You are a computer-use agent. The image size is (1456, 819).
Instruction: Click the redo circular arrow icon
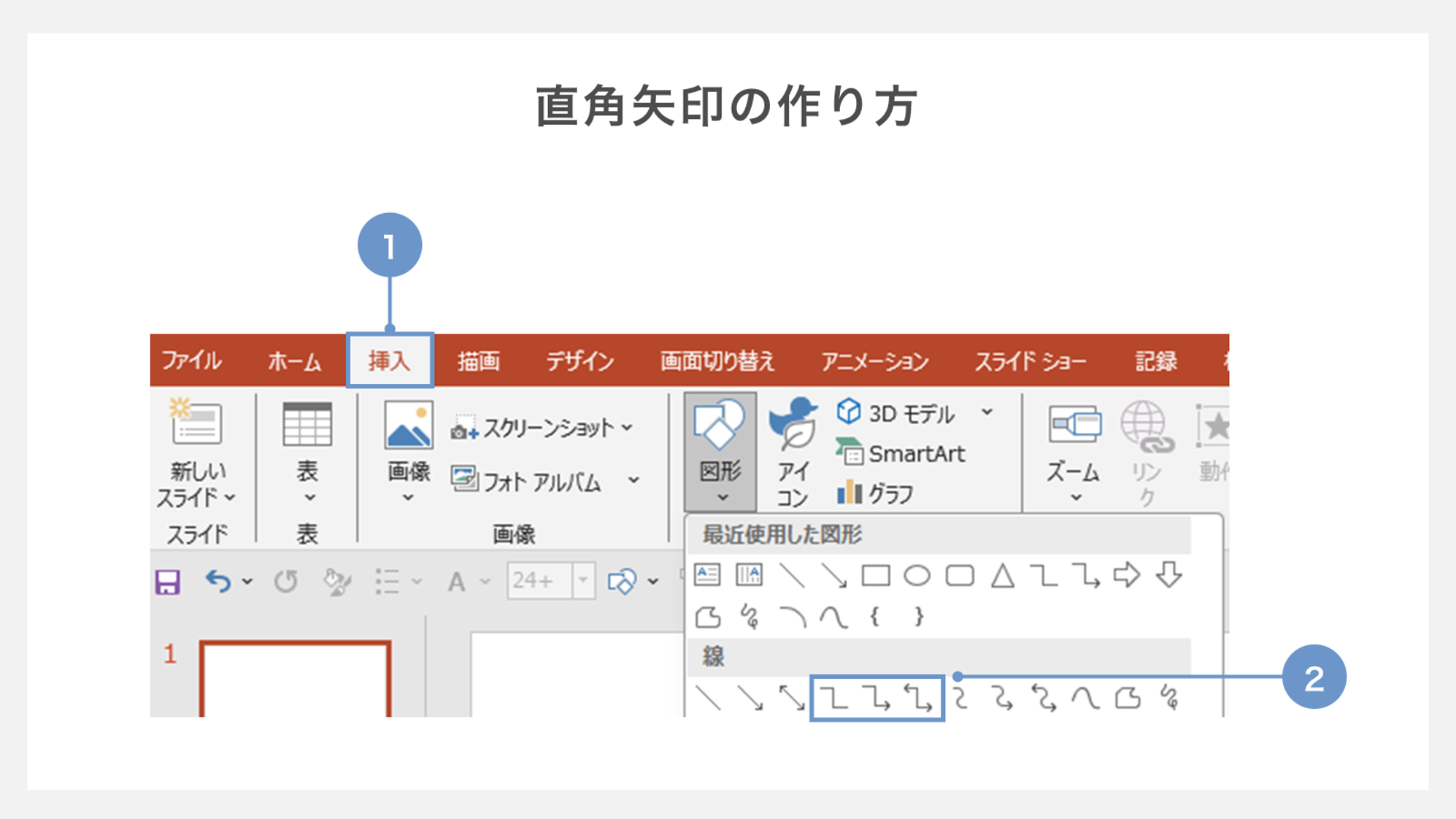[x=286, y=581]
